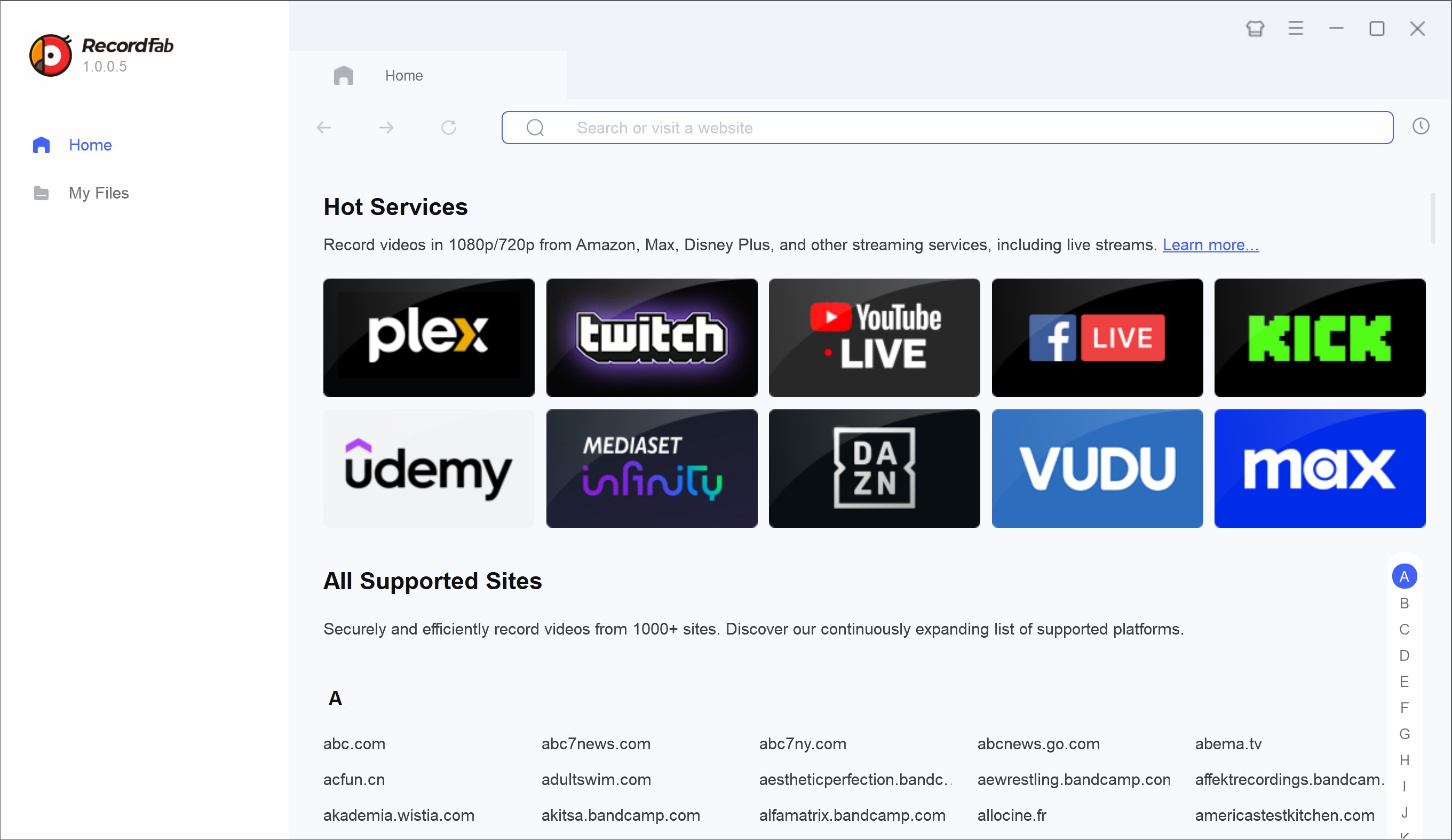Go forward with the right arrow

click(386, 128)
